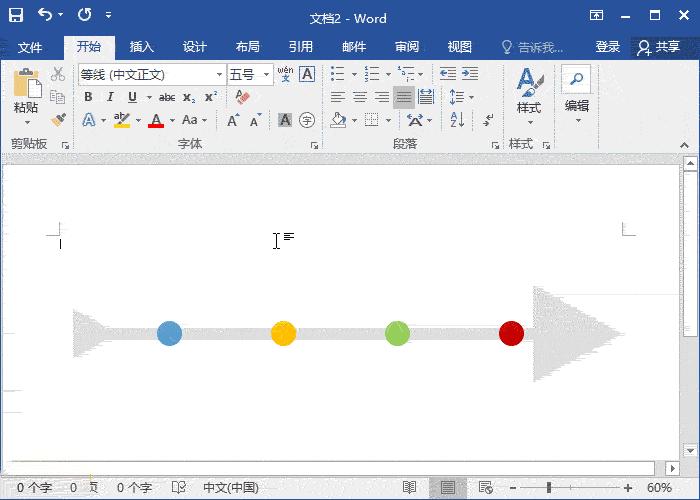Switch to the 插入 ribbon tab
The height and width of the screenshot is (500, 700).
tap(142, 47)
